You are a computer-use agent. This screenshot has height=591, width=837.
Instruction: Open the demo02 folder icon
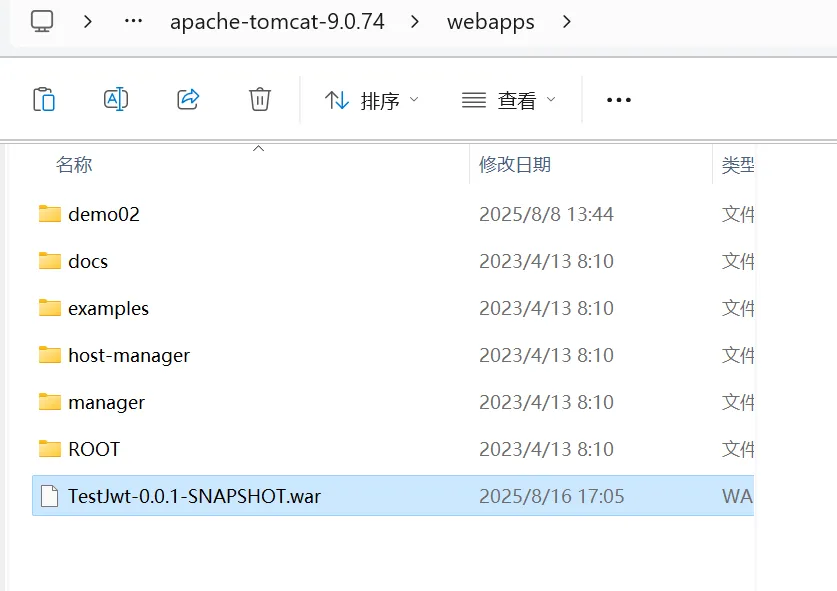pyautogui.click(x=50, y=214)
